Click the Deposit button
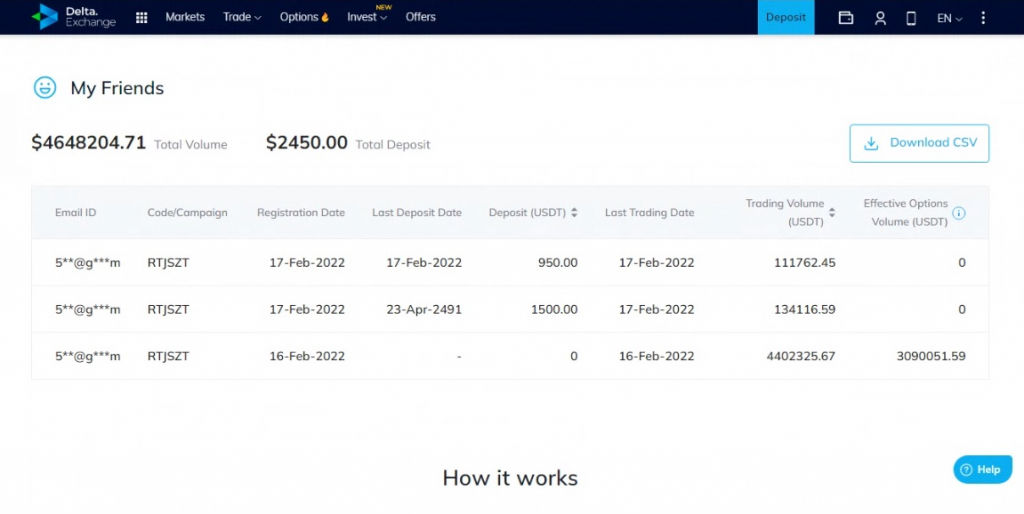The height and width of the screenshot is (514, 1024). 786,17
